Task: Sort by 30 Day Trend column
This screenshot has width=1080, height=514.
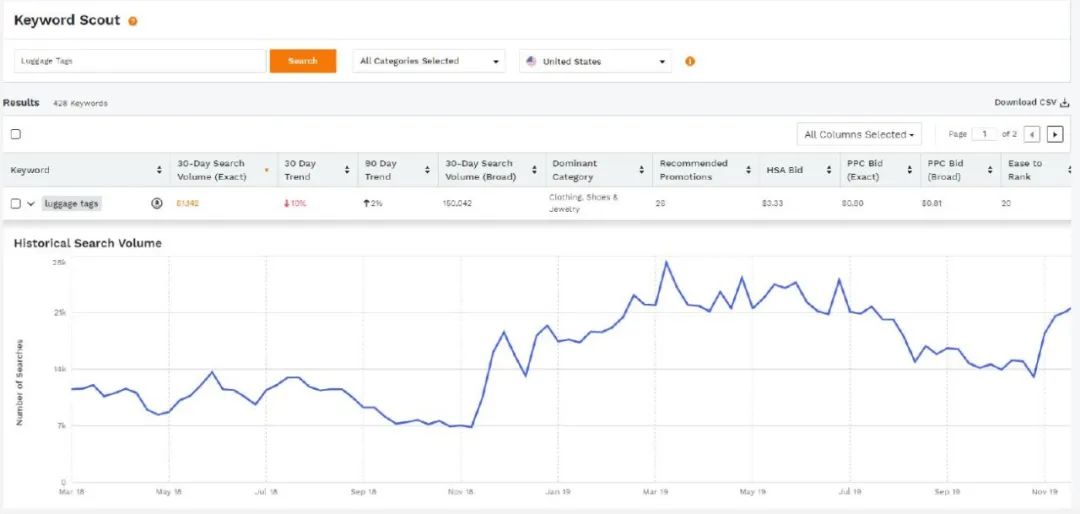Action: tap(348, 170)
